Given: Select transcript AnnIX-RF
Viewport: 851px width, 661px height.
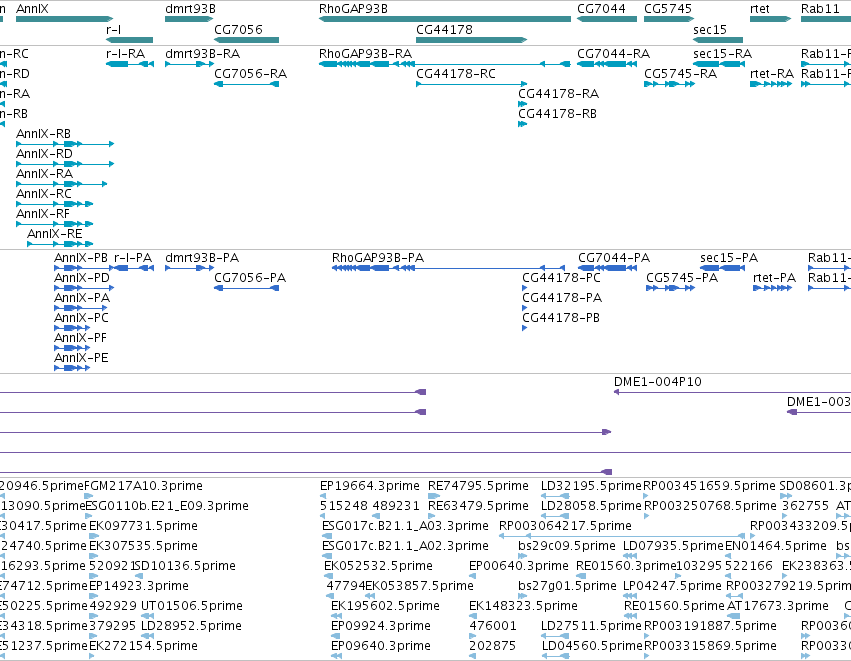Looking at the screenshot, I should tap(54, 224).
